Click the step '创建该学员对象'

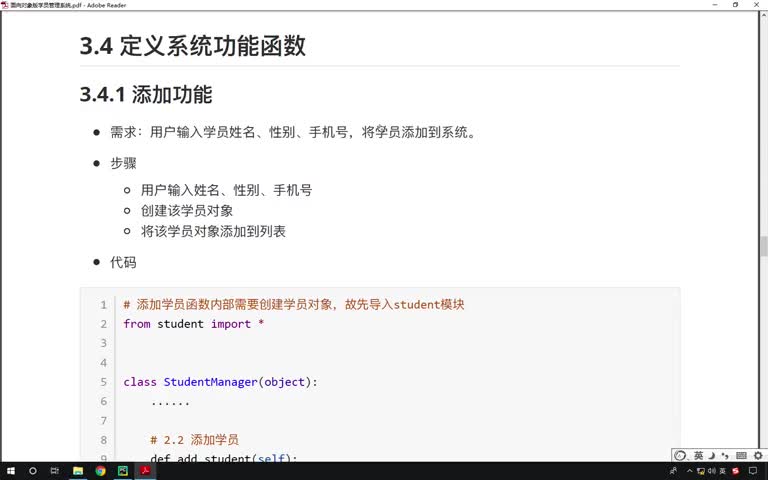click(187, 211)
